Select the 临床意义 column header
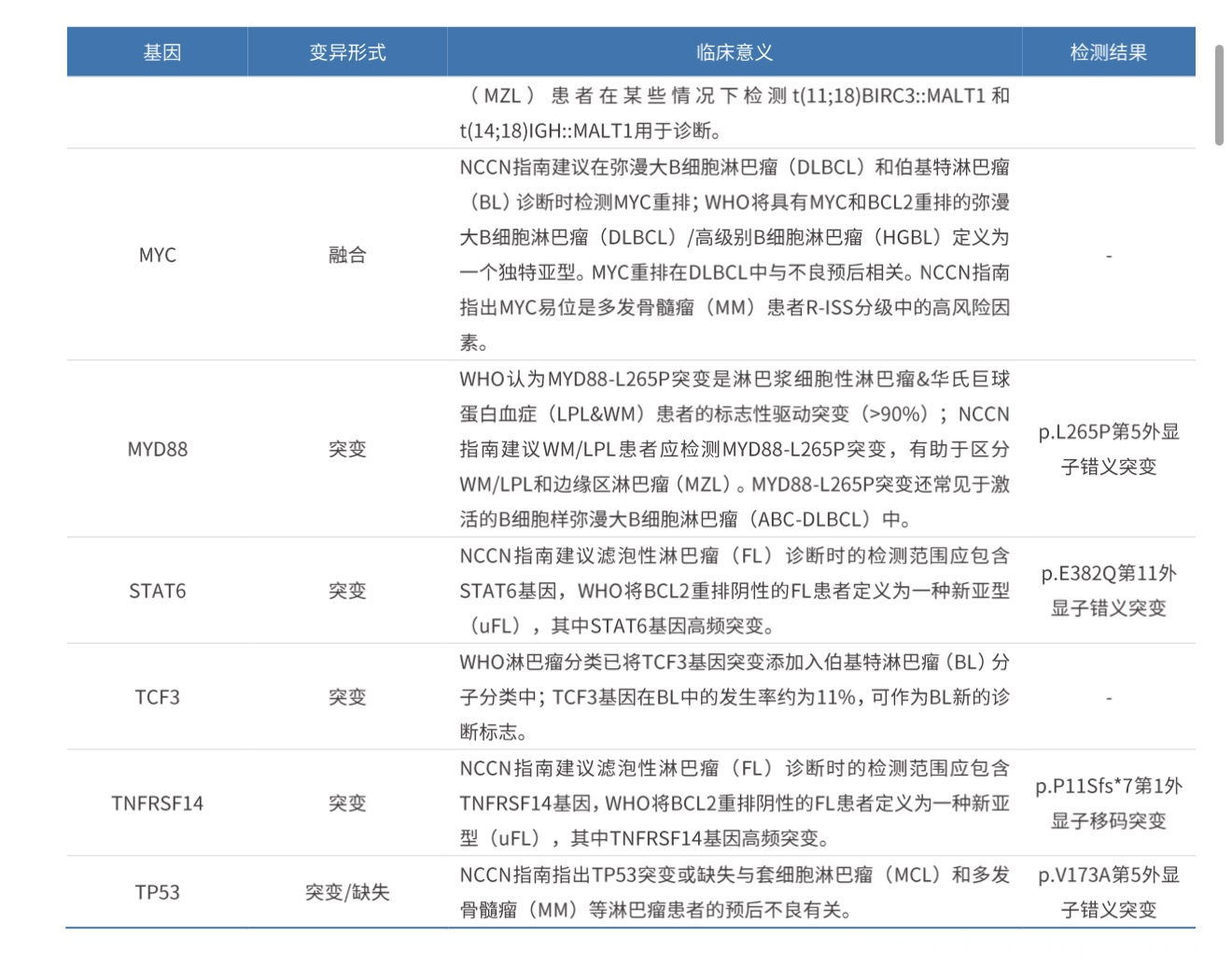This screenshot has height=979, width=1232. coord(735,52)
